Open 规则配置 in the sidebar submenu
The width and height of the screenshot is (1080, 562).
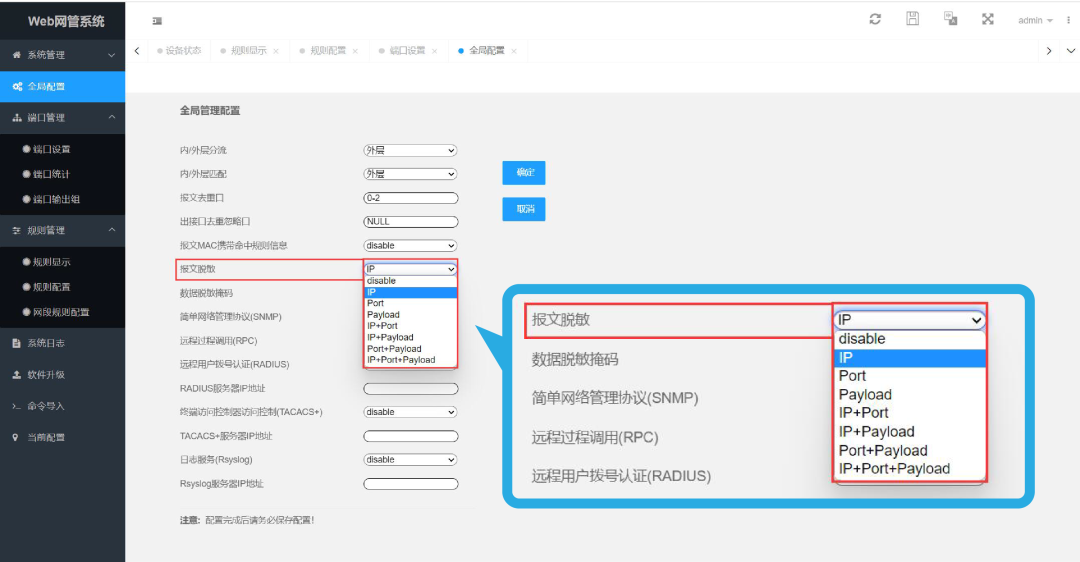tap(52, 287)
